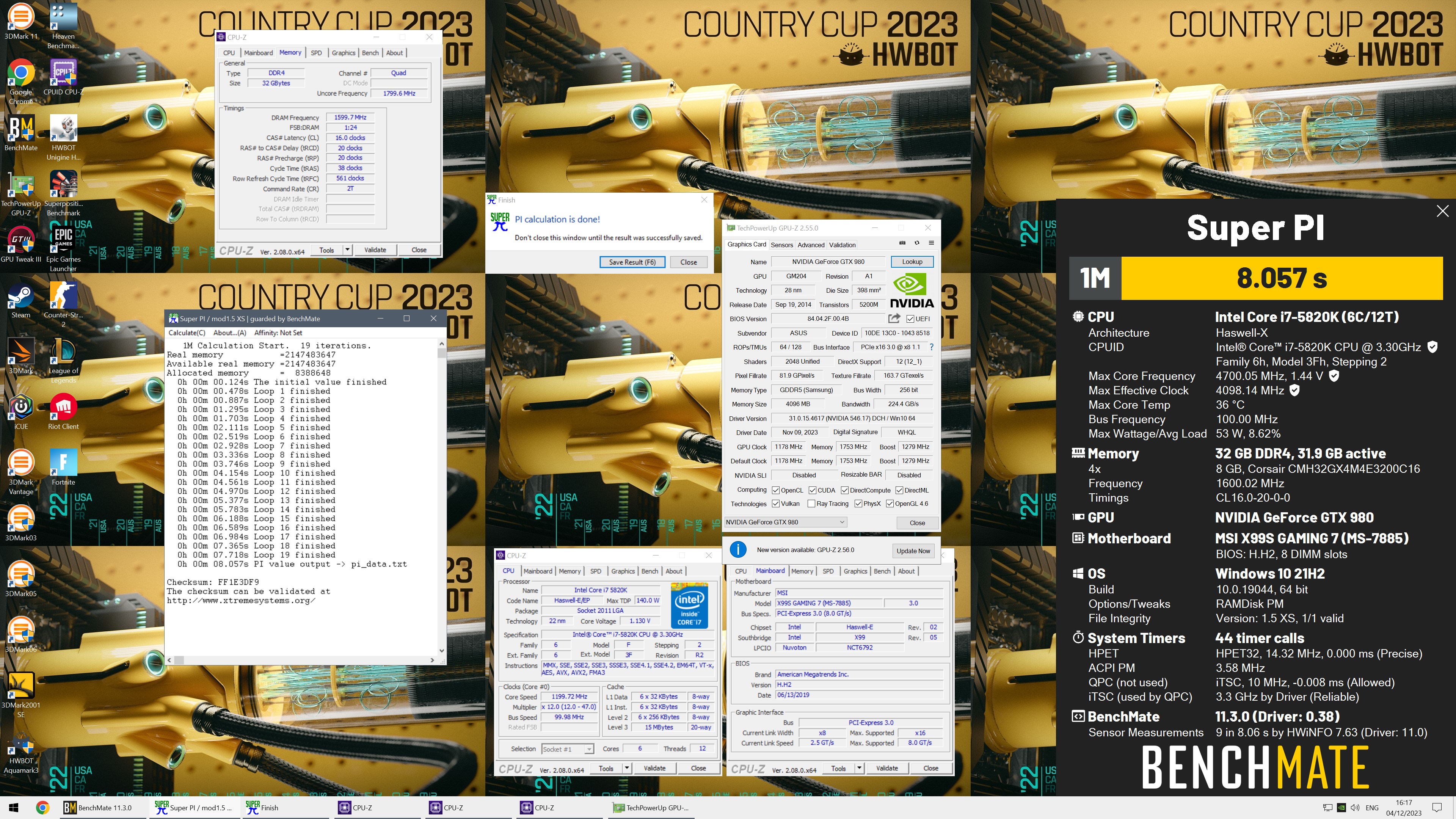
Task: Click Validate in the CPU-Z Memory window
Action: (x=375, y=250)
